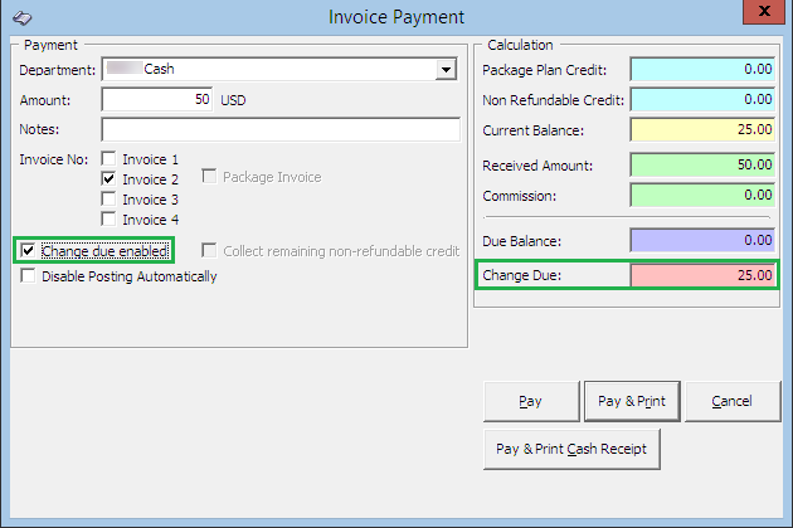Cancel the invoice payment

coord(732,401)
